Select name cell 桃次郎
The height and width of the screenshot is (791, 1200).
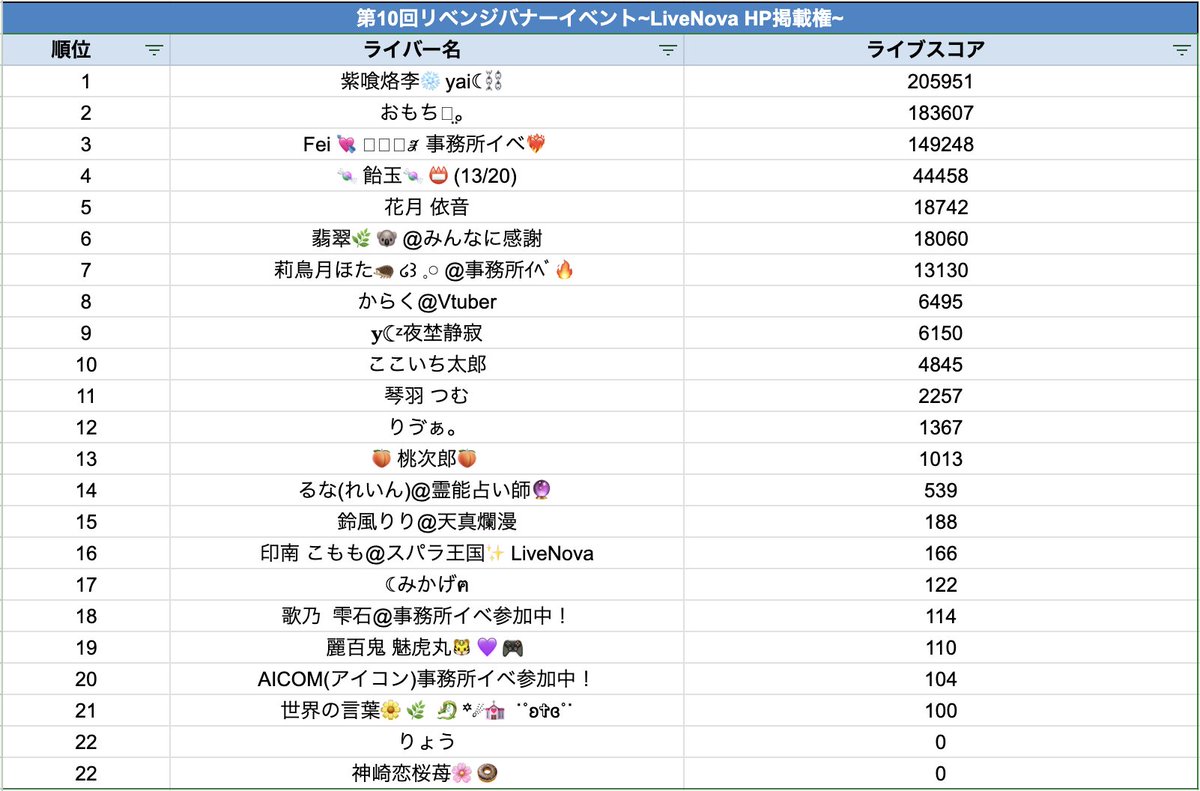click(x=427, y=460)
